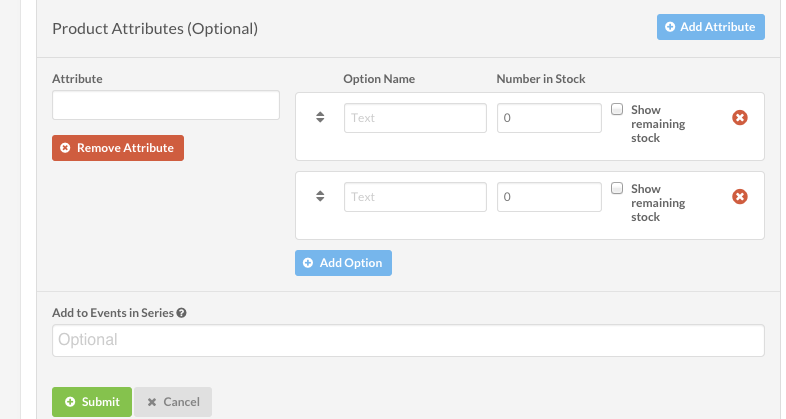Click the first option's reorder arrows handle
This screenshot has width=786, height=419.
320,117
